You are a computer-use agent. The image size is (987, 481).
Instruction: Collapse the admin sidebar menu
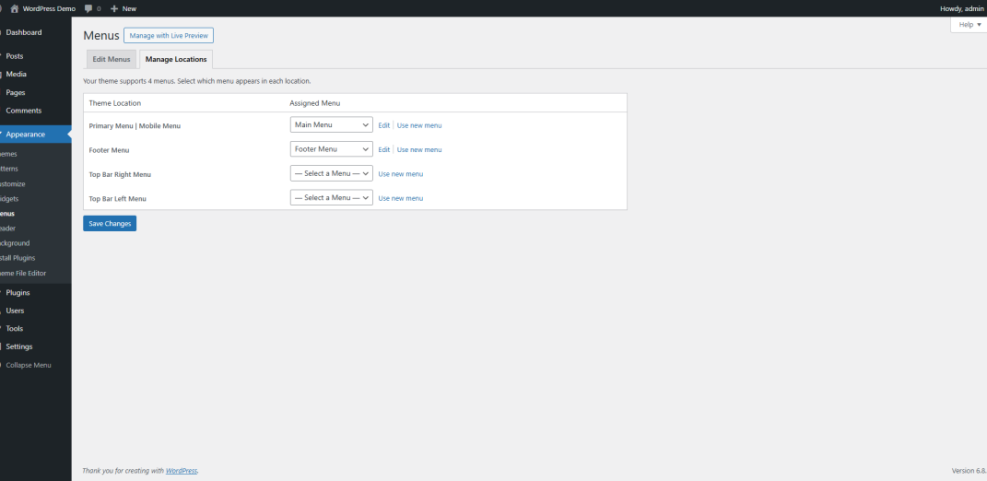coord(28,365)
